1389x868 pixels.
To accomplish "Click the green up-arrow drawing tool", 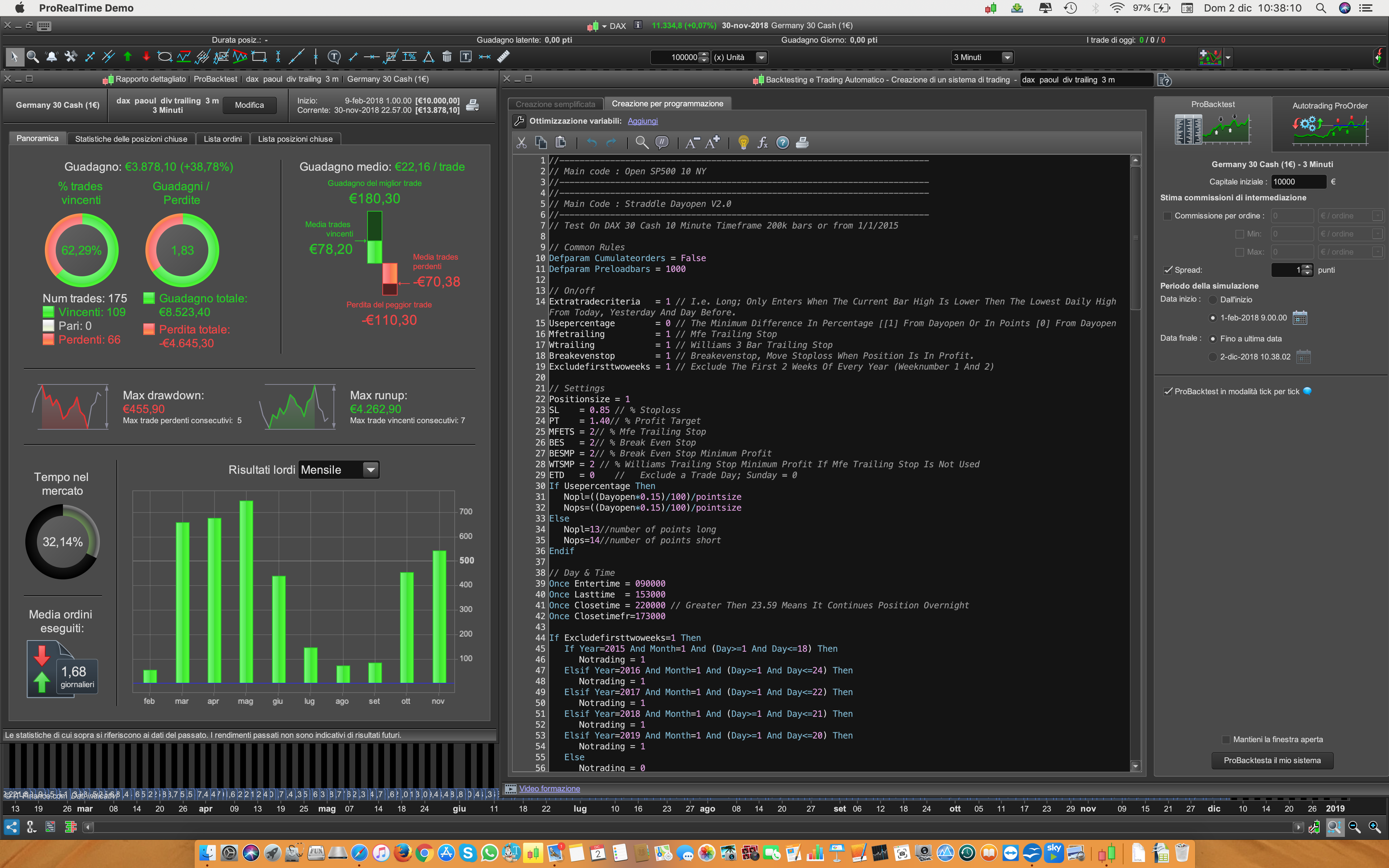I will (127, 57).
